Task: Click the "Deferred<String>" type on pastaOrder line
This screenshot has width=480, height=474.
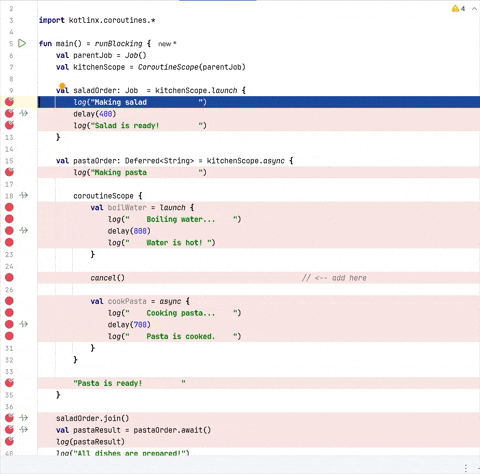Action: [x=159, y=161]
